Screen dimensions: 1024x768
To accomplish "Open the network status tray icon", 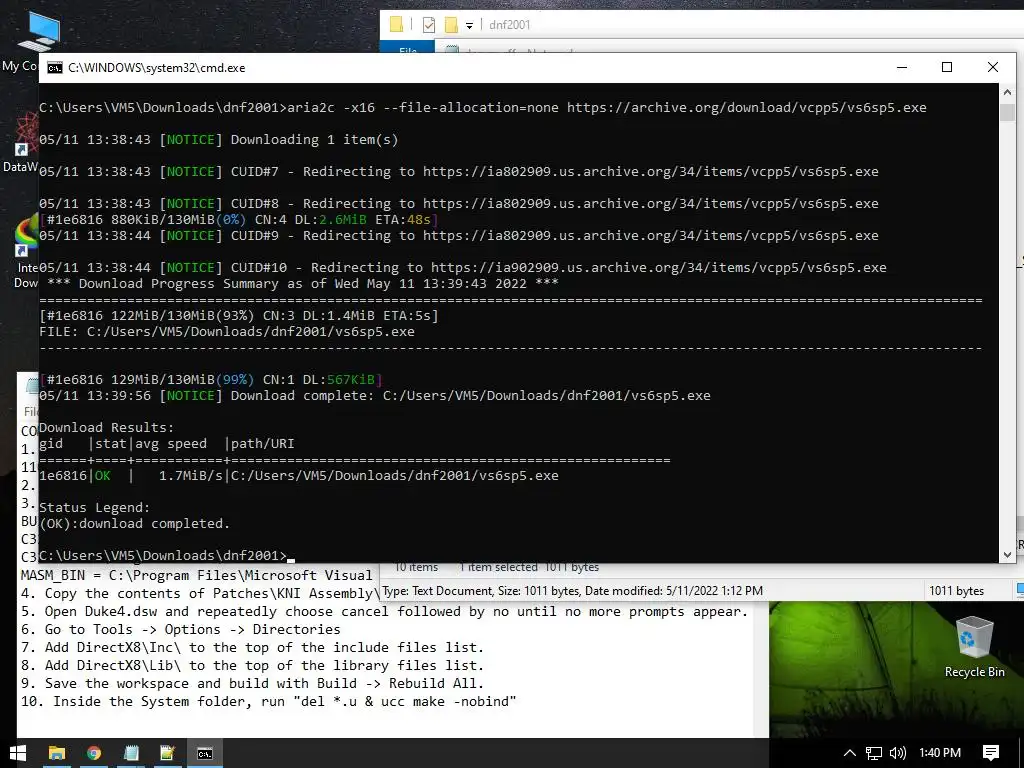I will (874, 753).
